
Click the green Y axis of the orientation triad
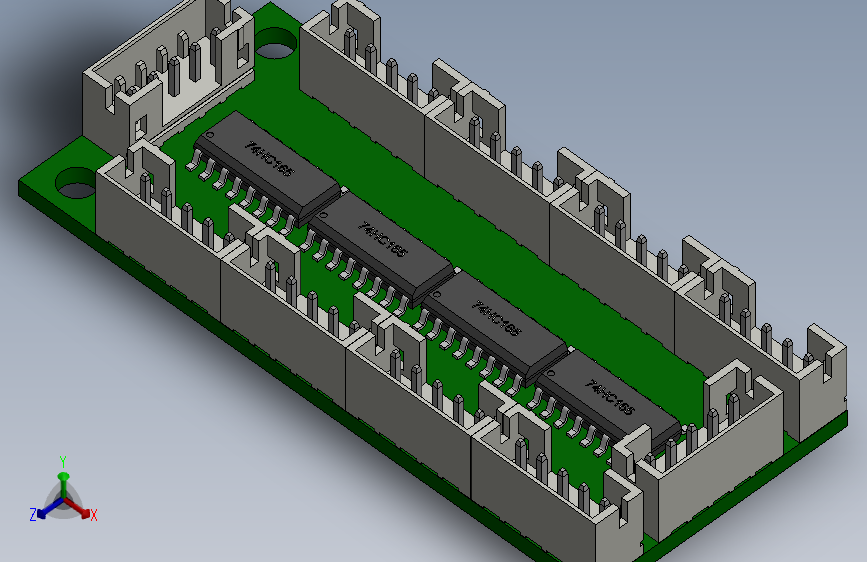(64, 485)
